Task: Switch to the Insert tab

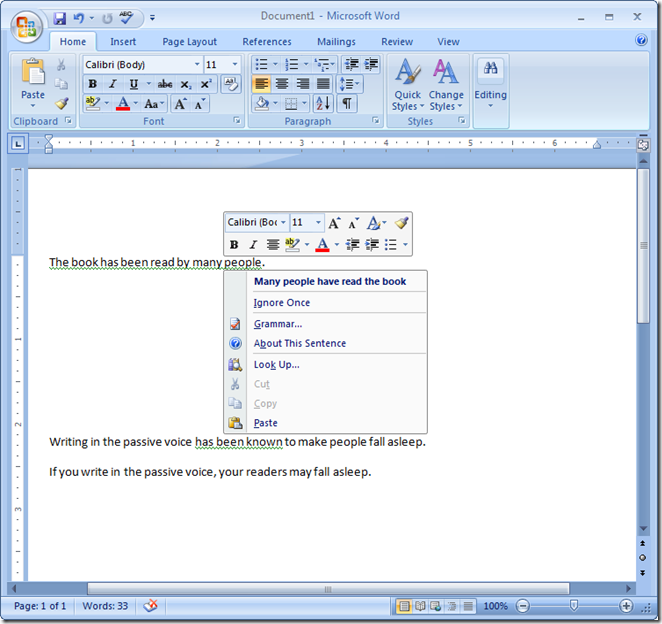Action: coord(123,41)
